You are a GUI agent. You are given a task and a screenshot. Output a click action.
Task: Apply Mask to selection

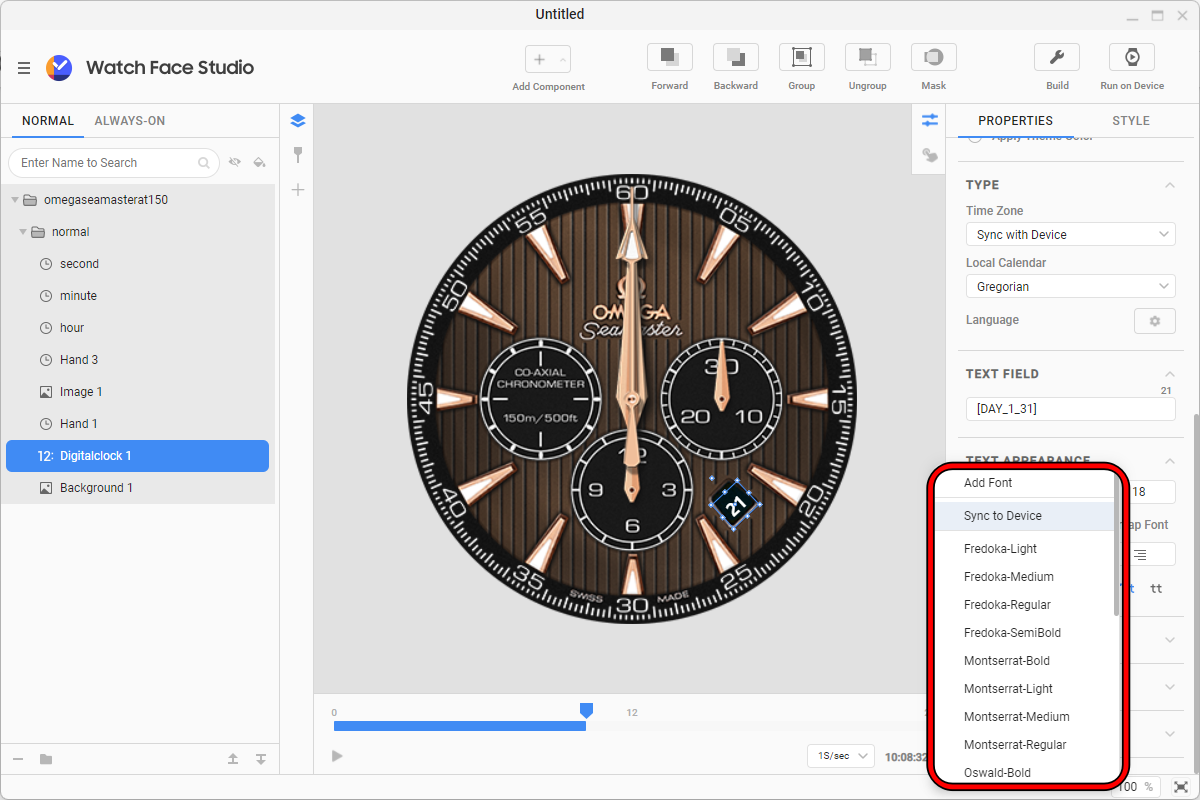point(934,57)
